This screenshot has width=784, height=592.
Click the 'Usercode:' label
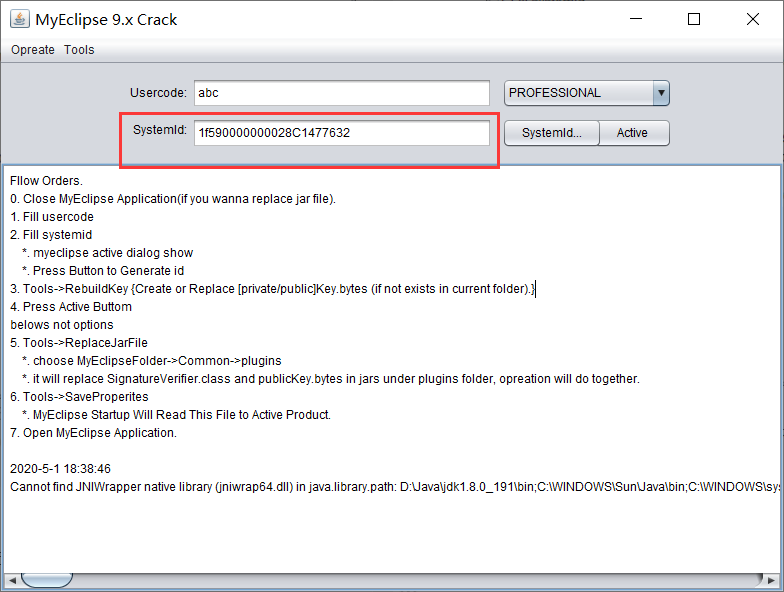point(158,93)
